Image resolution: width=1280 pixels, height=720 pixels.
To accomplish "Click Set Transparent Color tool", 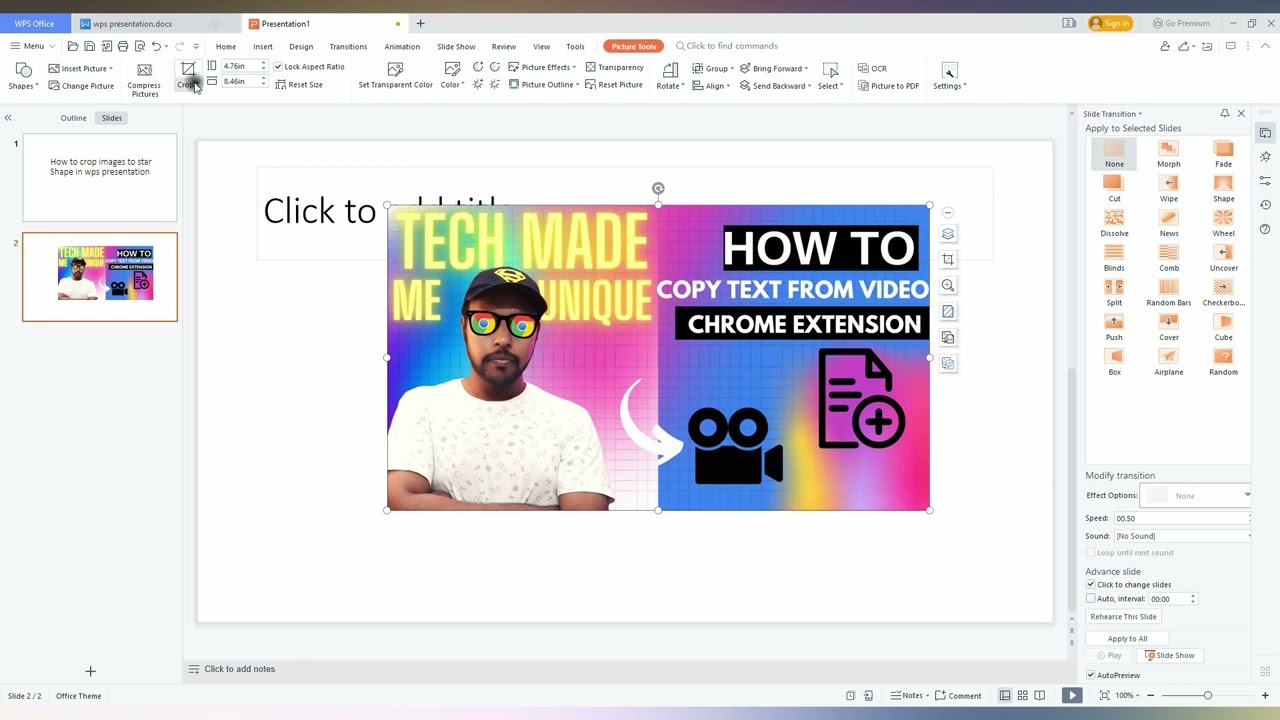I will [x=395, y=75].
